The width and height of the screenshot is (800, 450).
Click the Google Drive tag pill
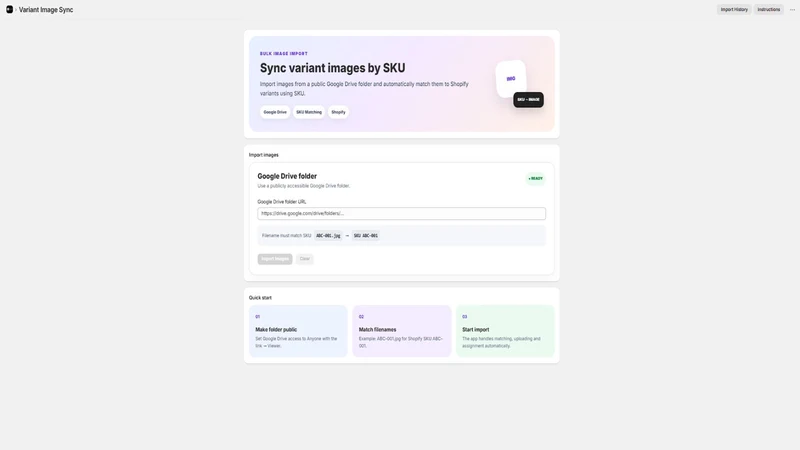[x=275, y=112]
